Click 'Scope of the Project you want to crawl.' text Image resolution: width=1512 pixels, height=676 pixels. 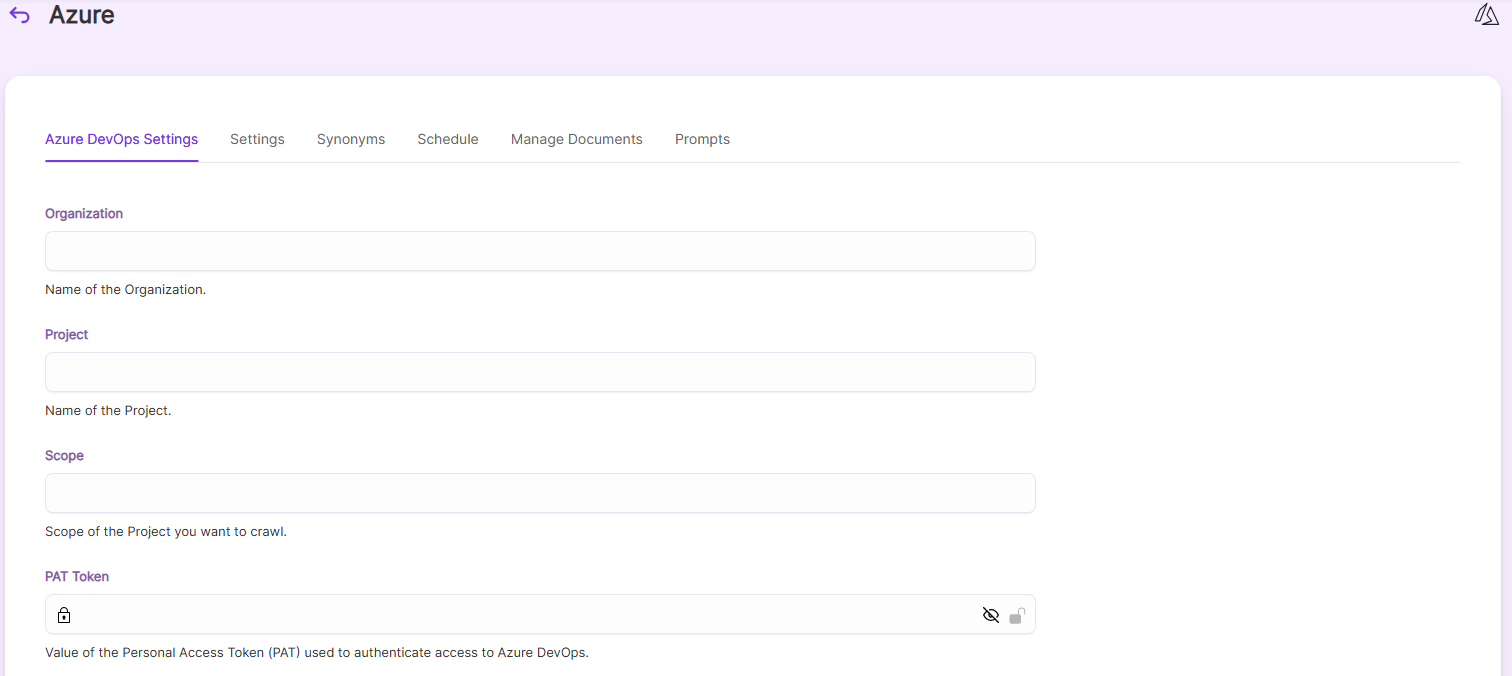166,532
